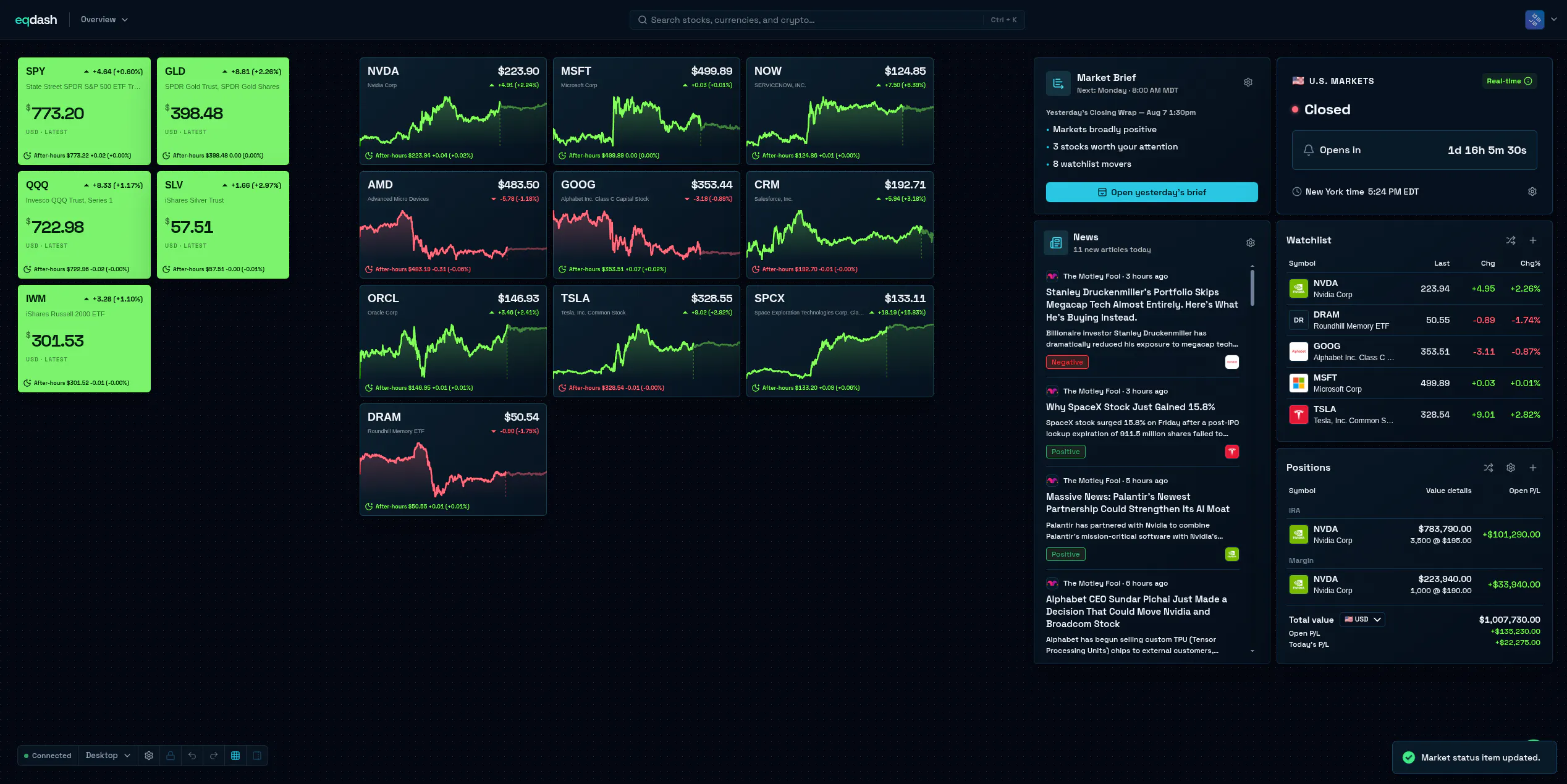This screenshot has width=1567, height=784.
Task: Redo layout change
Action: (214, 756)
